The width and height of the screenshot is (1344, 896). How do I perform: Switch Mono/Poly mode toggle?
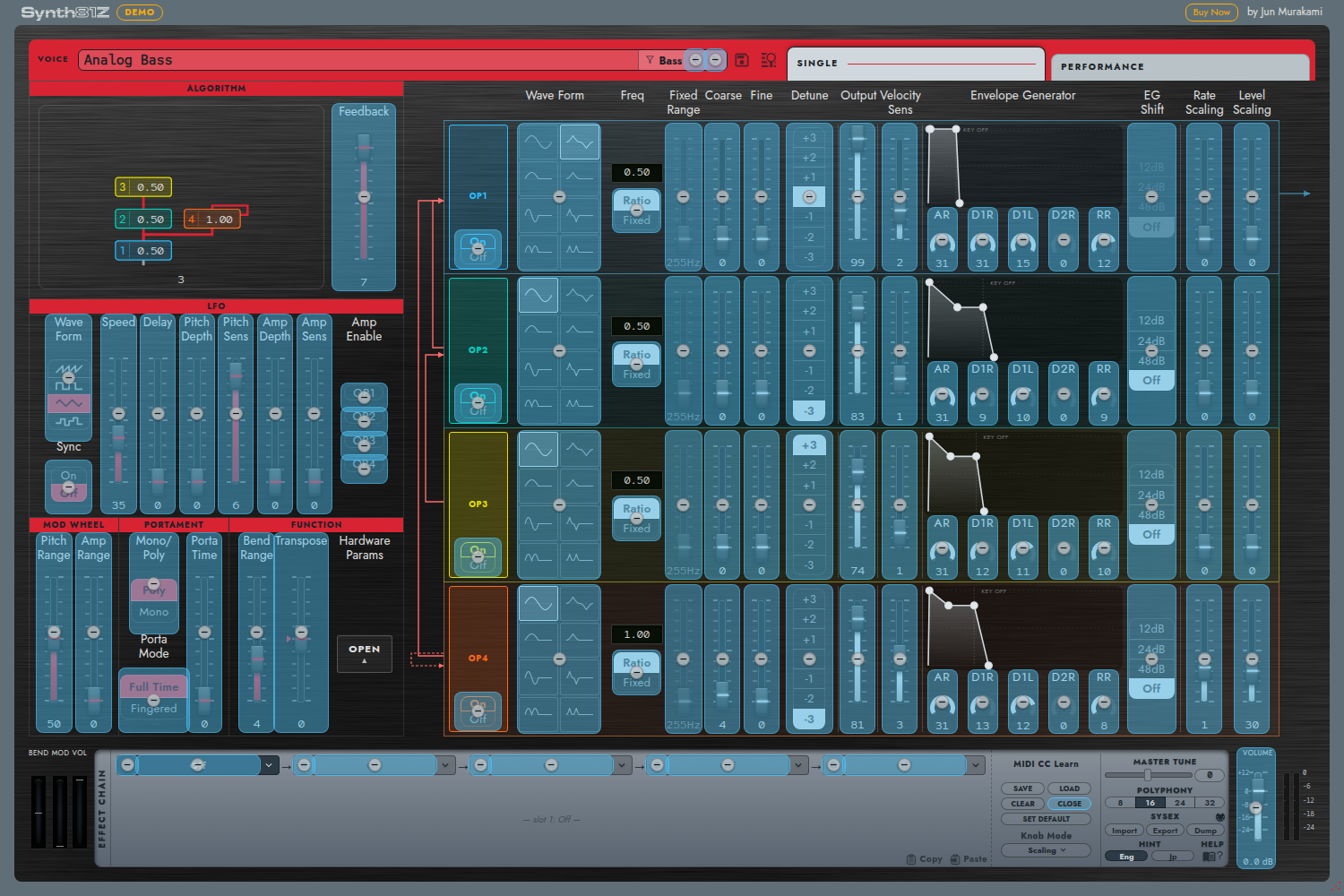(x=154, y=601)
